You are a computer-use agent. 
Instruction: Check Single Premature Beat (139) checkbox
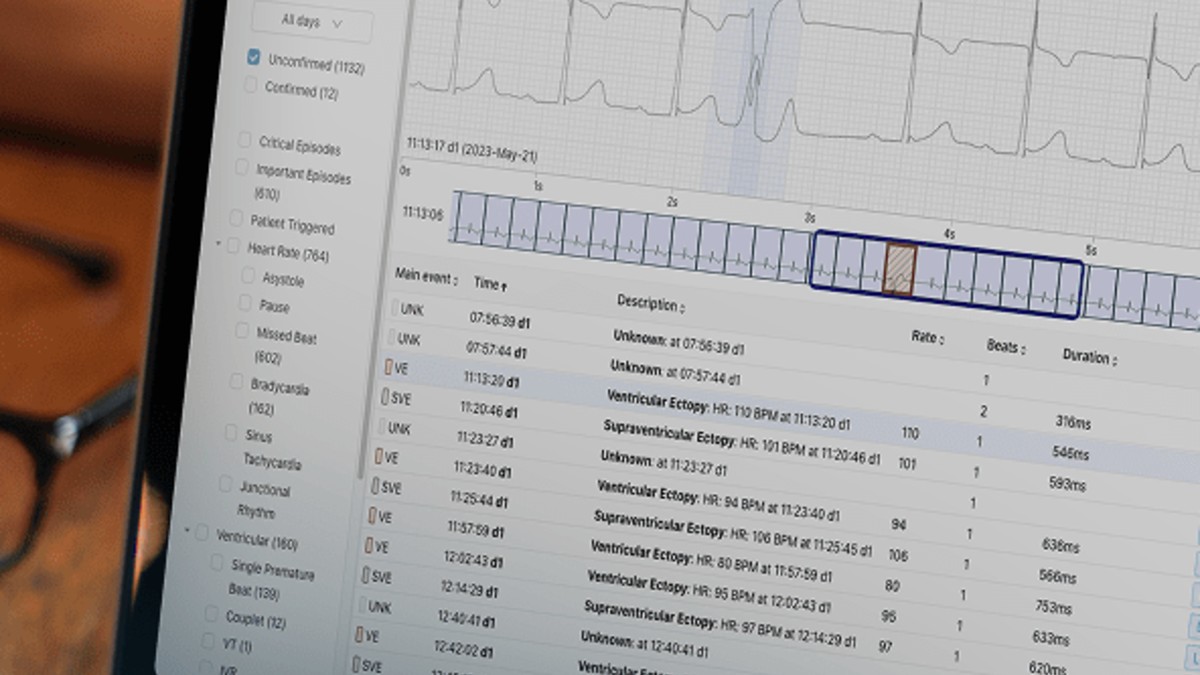216,564
